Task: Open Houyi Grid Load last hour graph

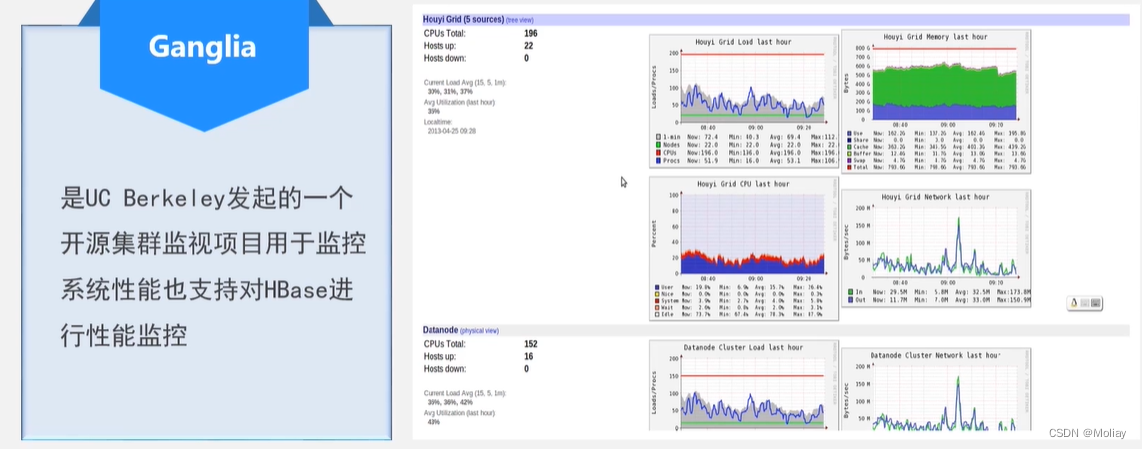Action: pos(744,102)
